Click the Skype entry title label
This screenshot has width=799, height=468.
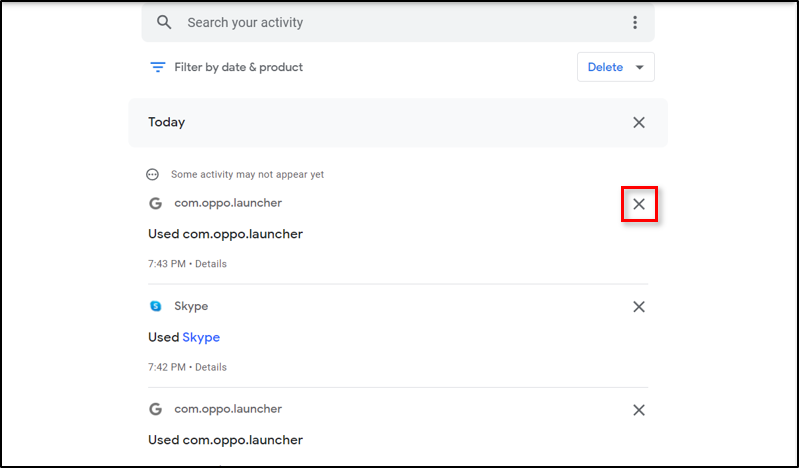click(191, 306)
